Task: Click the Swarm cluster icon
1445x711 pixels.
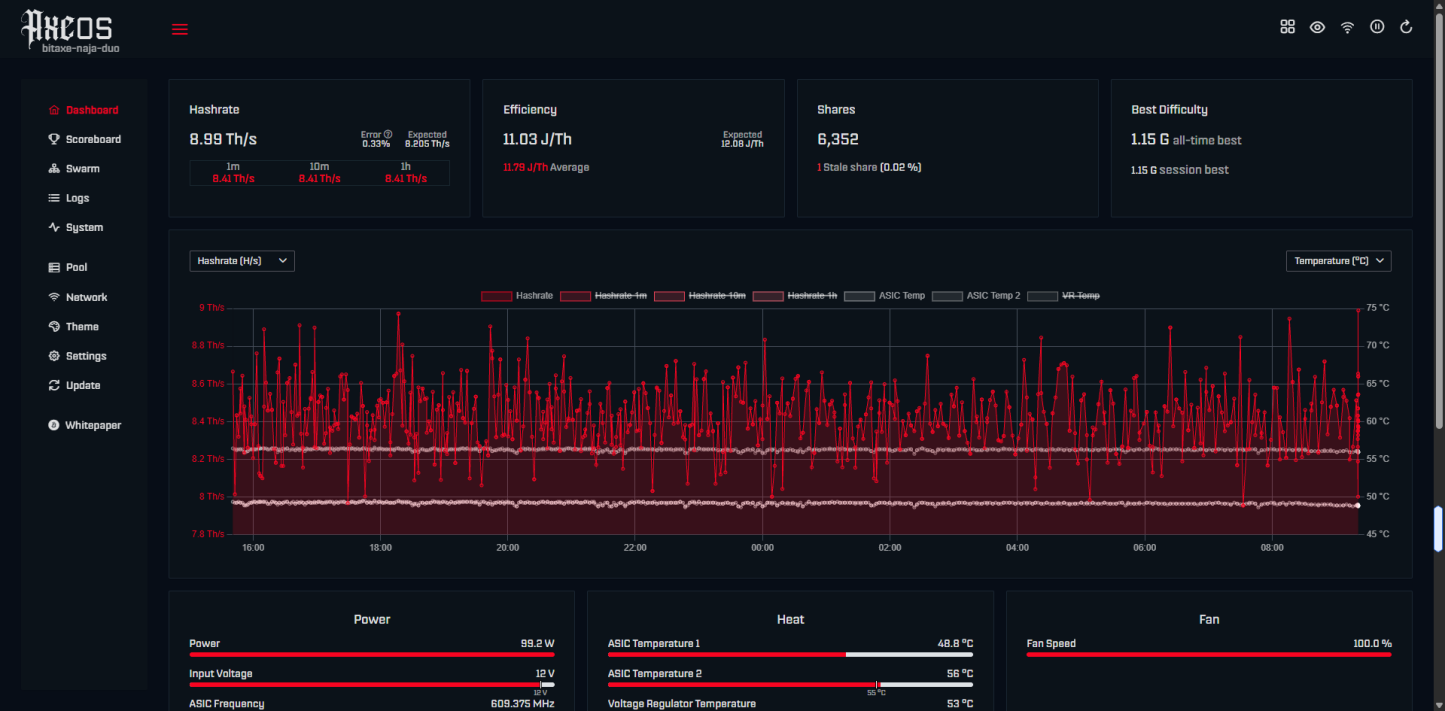Action: (x=54, y=169)
